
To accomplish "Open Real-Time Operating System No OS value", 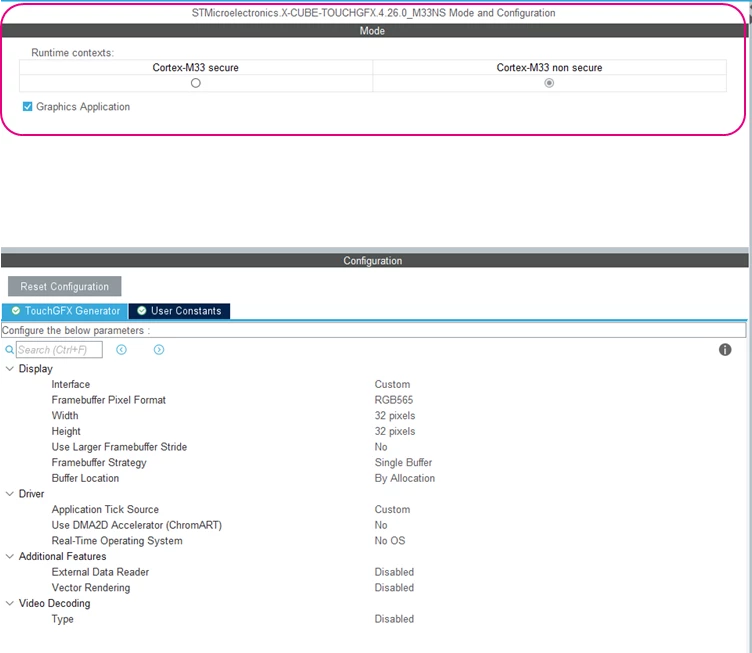I will pos(390,541).
